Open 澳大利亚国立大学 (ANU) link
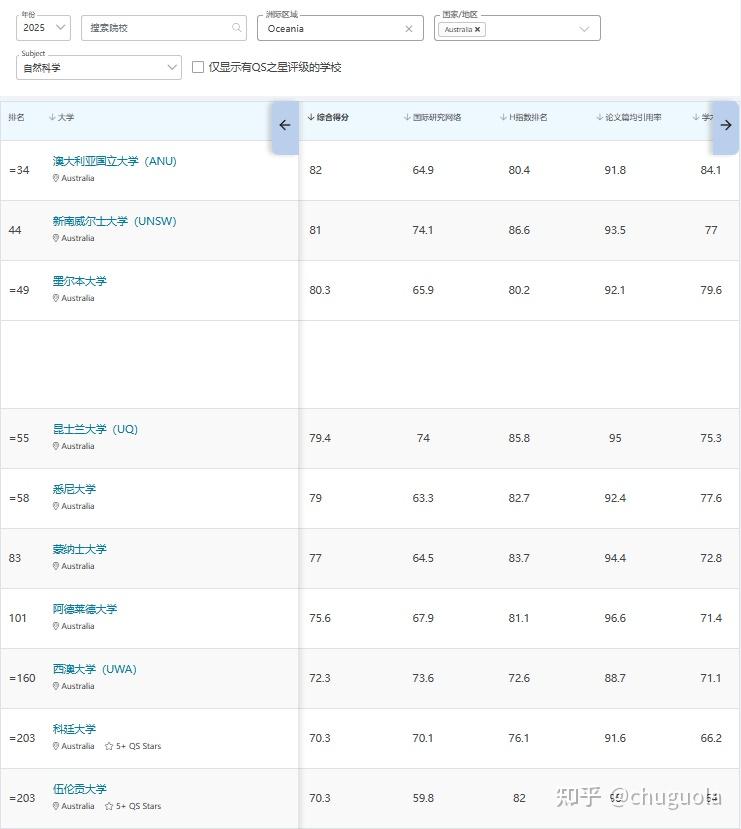This screenshot has height=829, width=741. [x=114, y=161]
